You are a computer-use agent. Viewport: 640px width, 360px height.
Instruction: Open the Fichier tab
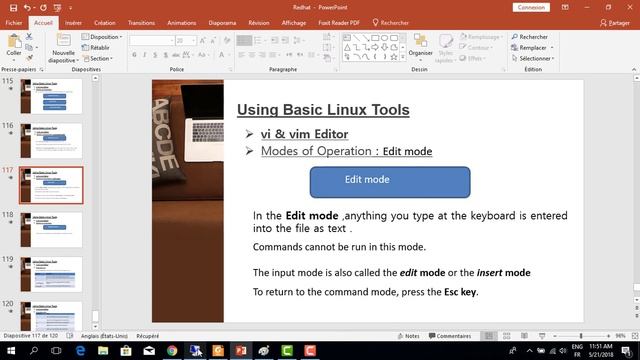pyautogui.click(x=14, y=23)
